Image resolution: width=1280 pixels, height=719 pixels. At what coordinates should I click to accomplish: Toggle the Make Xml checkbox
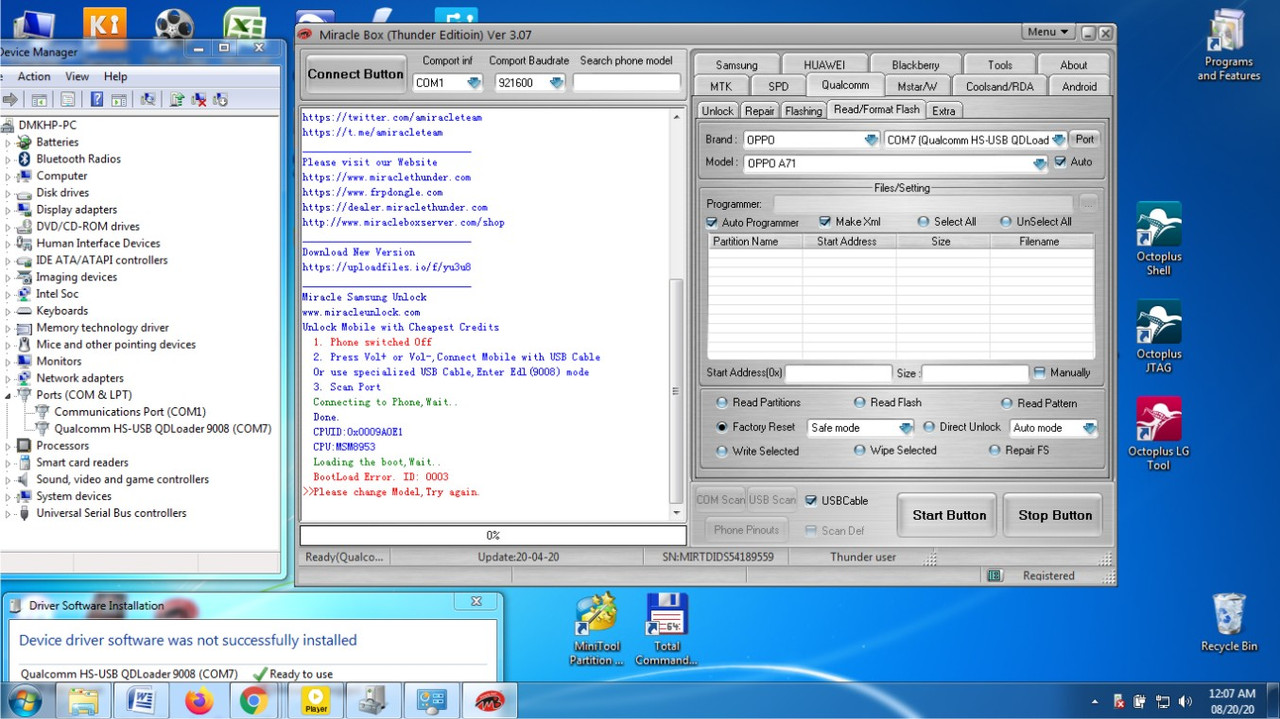point(825,222)
